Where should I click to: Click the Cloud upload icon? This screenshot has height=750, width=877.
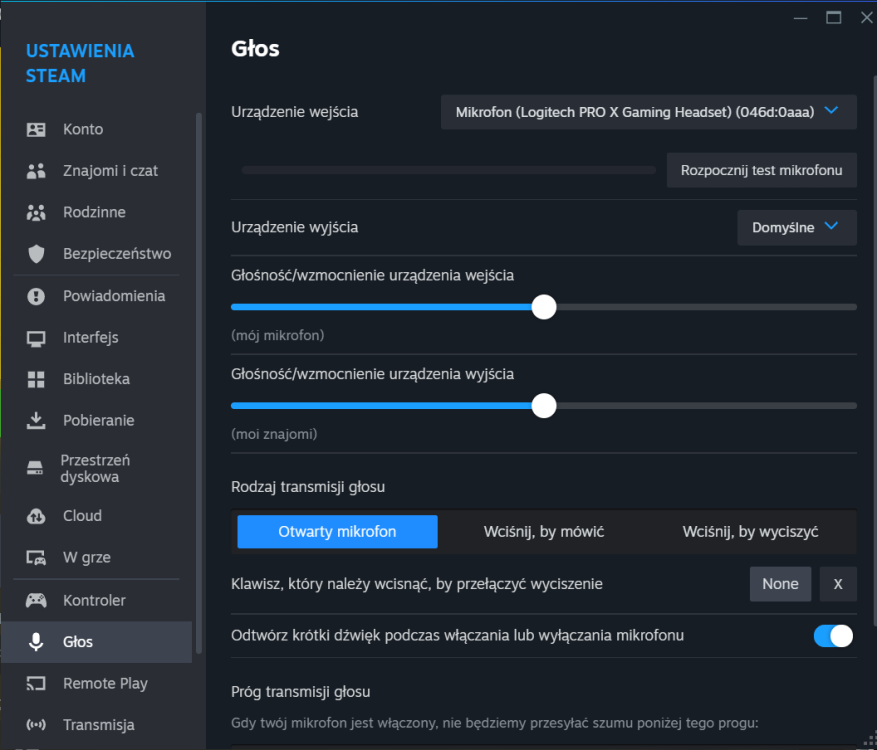click(36, 516)
